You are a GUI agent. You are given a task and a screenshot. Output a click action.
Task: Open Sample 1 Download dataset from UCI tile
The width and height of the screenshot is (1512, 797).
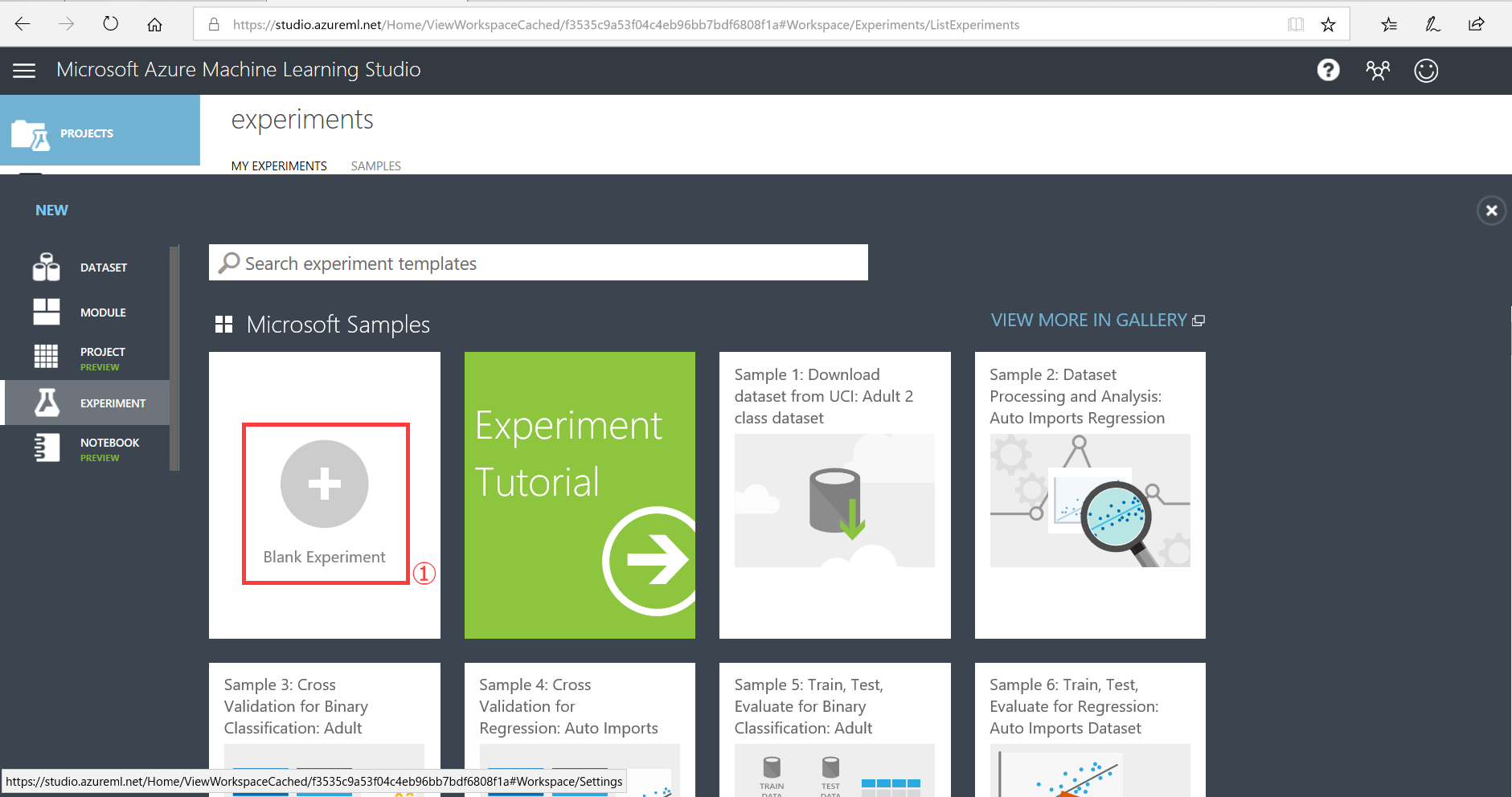[834, 495]
